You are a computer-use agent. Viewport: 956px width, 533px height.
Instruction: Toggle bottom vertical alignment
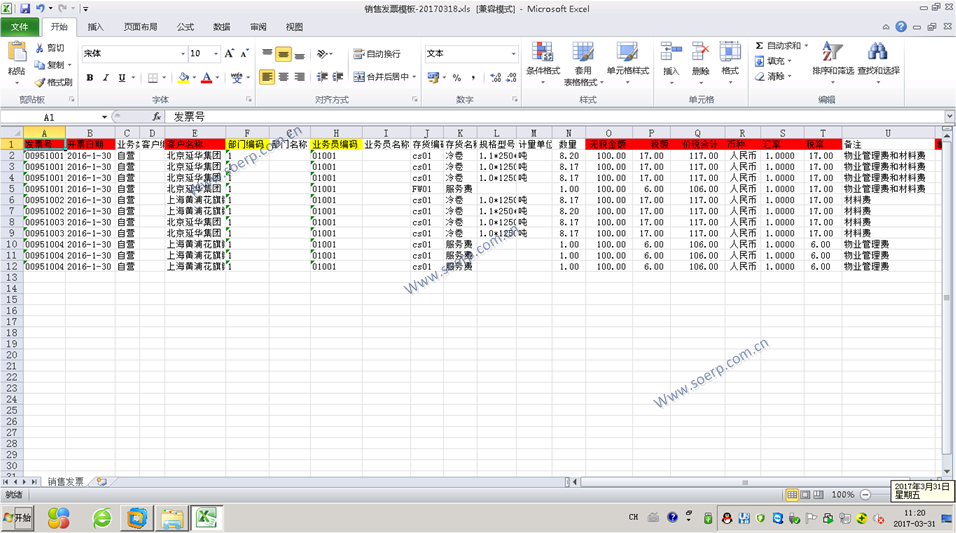pyautogui.click(x=299, y=54)
